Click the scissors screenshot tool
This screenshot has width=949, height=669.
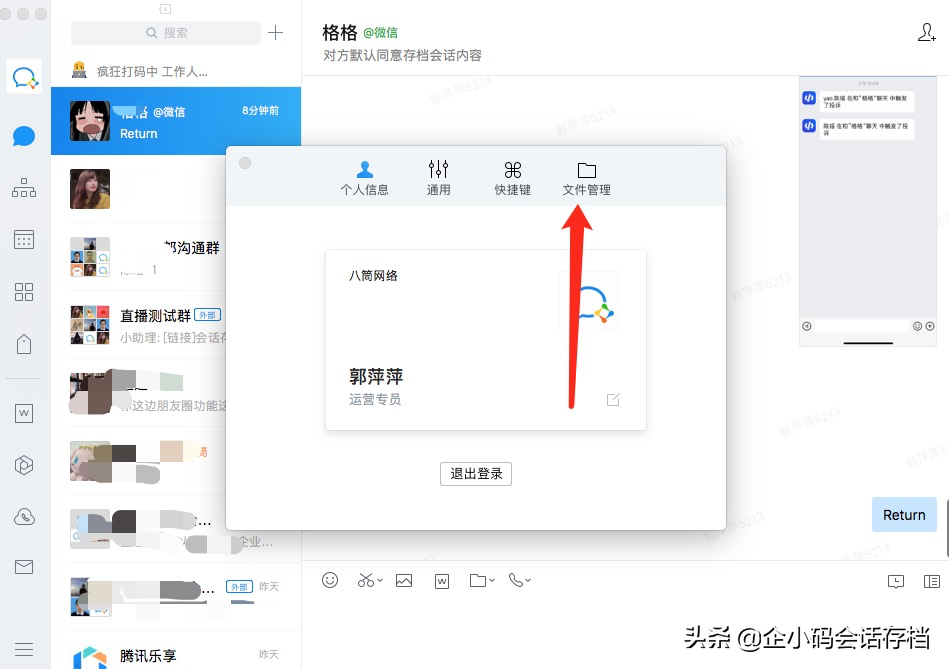click(x=366, y=580)
